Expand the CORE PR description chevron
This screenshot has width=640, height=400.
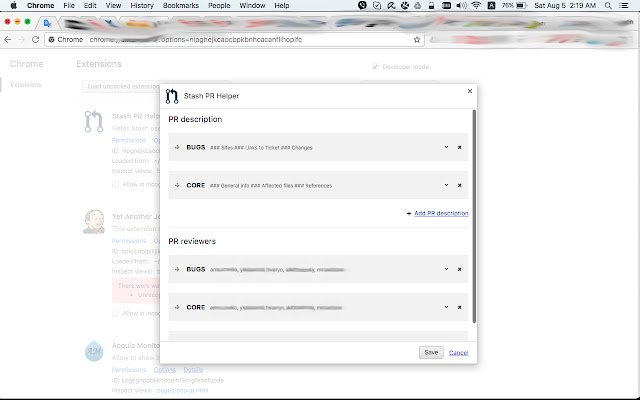[x=446, y=185]
